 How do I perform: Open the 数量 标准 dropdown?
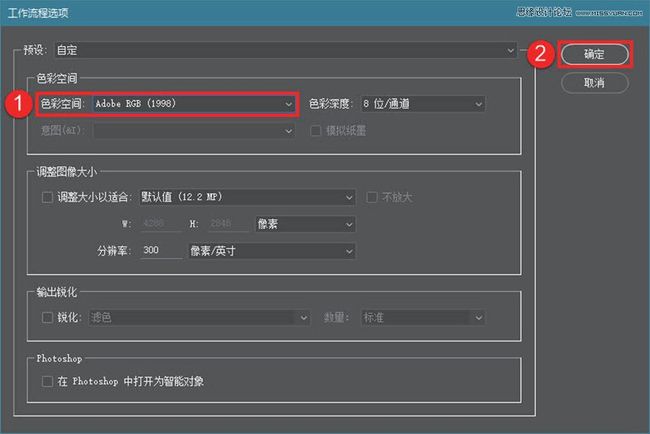[x=422, y=318]
